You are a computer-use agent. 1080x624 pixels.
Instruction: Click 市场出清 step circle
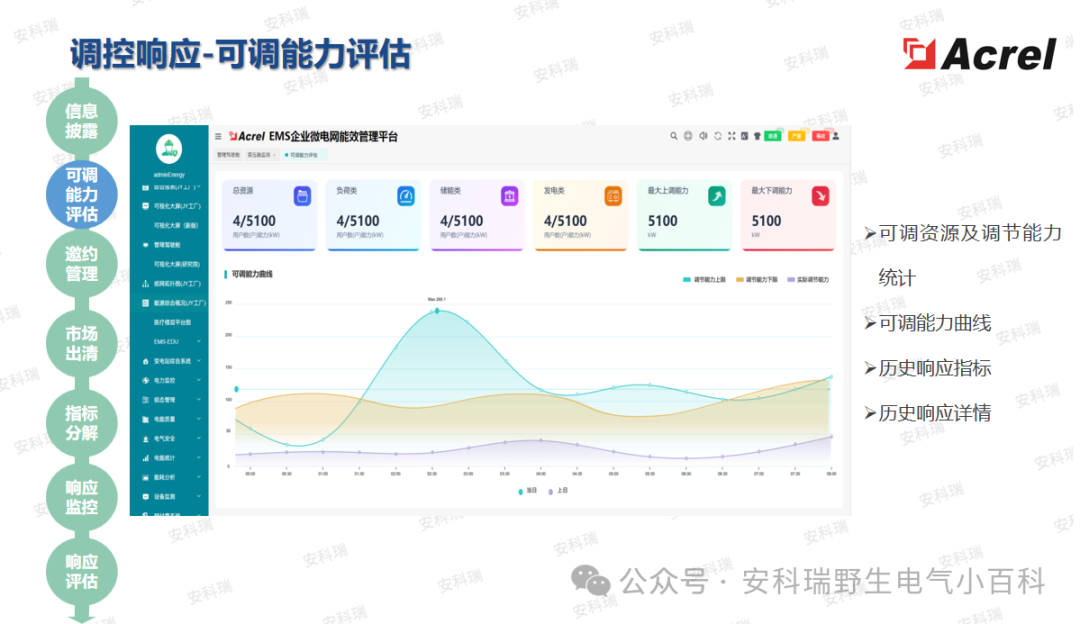click(x=81, y=344)
